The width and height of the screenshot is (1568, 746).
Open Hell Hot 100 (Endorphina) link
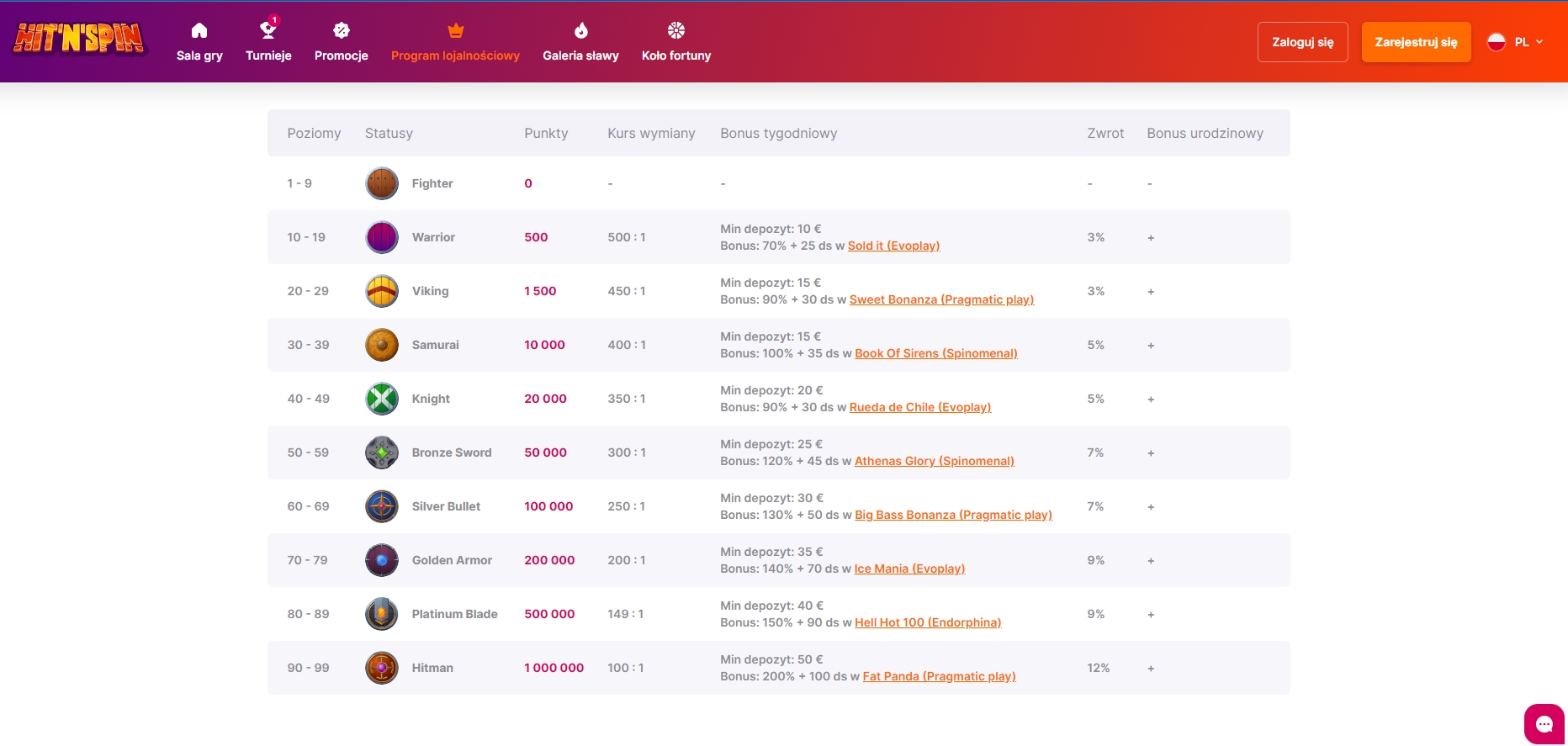pyautogui.click(x=928, y=622)
